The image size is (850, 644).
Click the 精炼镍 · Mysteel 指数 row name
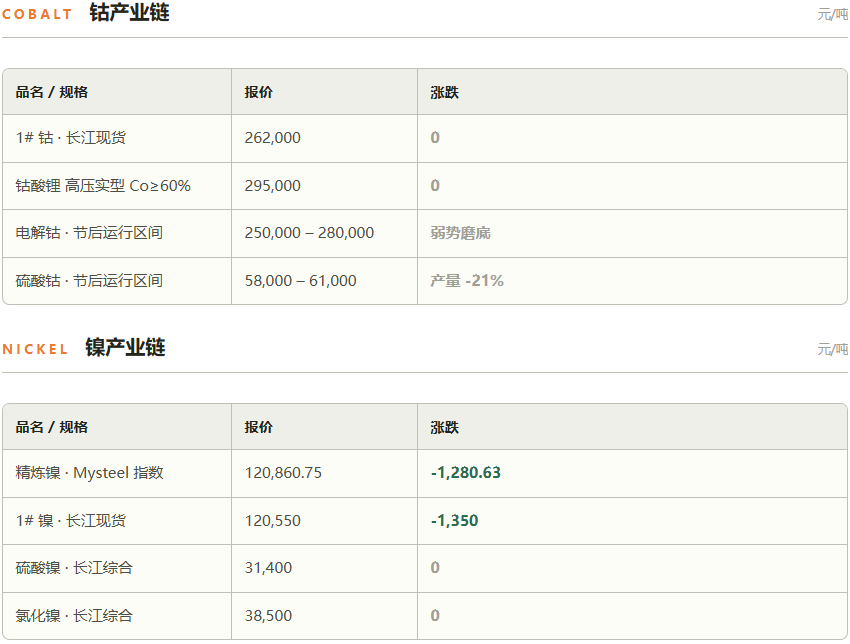click(89, 473)
